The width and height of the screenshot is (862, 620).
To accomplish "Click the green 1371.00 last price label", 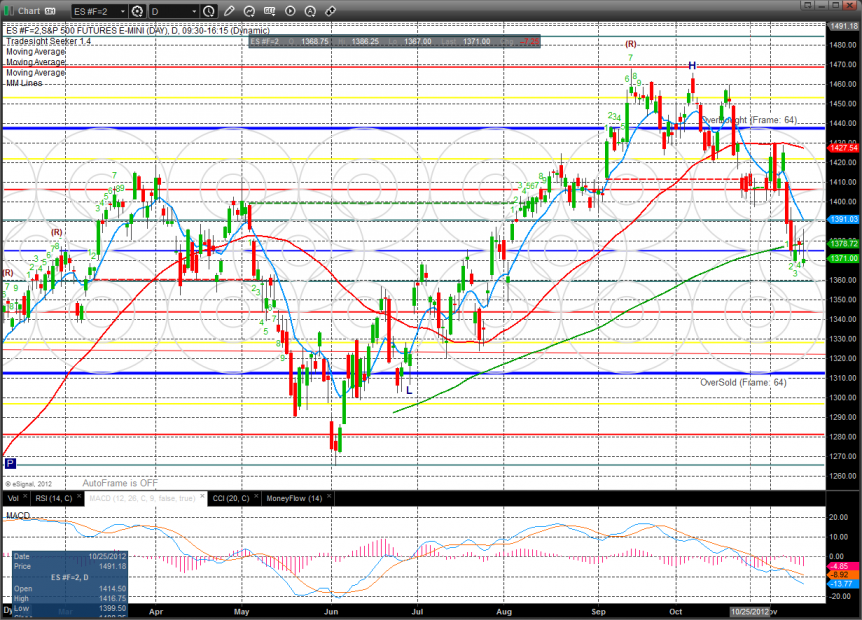I will pos(844,258).
